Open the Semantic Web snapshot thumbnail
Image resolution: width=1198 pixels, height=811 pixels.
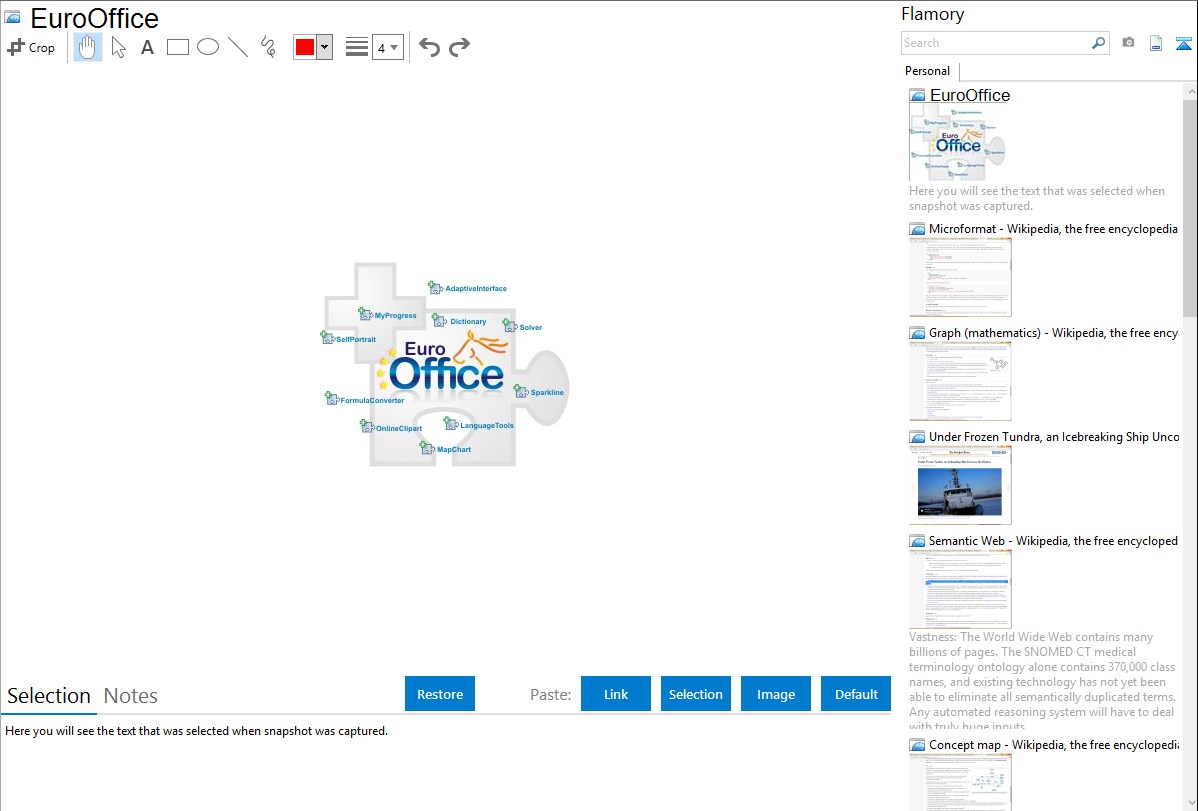960,589
